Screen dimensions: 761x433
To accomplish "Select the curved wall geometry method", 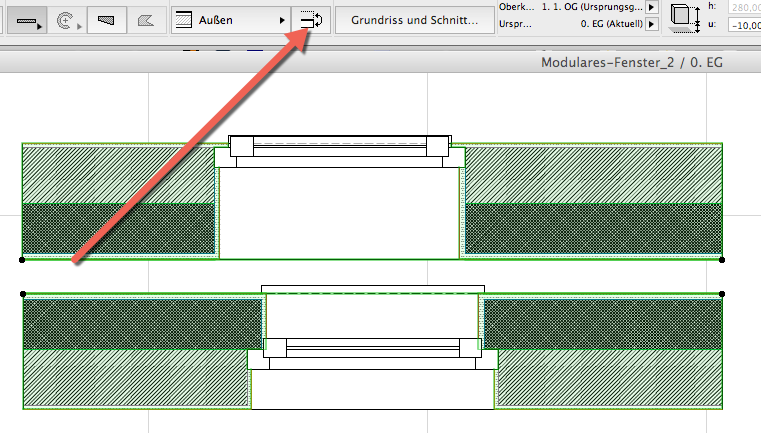I will point(67,20).
